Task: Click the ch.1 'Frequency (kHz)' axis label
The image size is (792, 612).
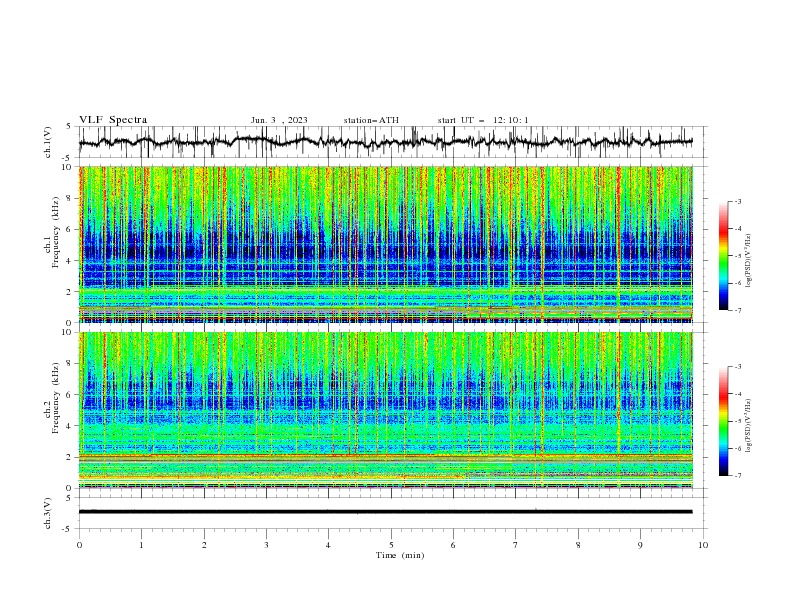Action: tap(56, 230)
